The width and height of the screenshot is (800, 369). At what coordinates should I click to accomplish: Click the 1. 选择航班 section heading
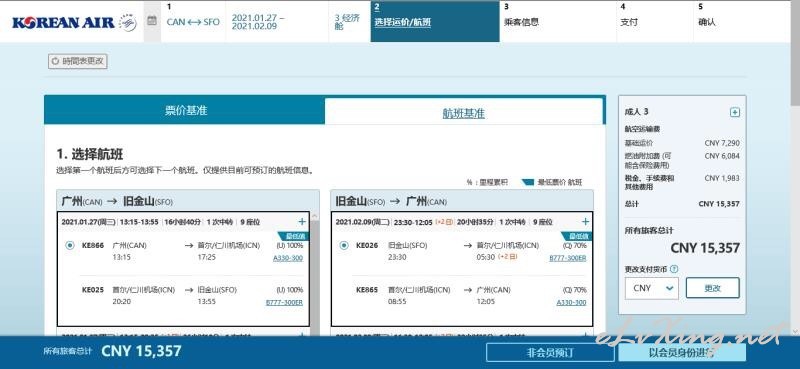(90, 154)
